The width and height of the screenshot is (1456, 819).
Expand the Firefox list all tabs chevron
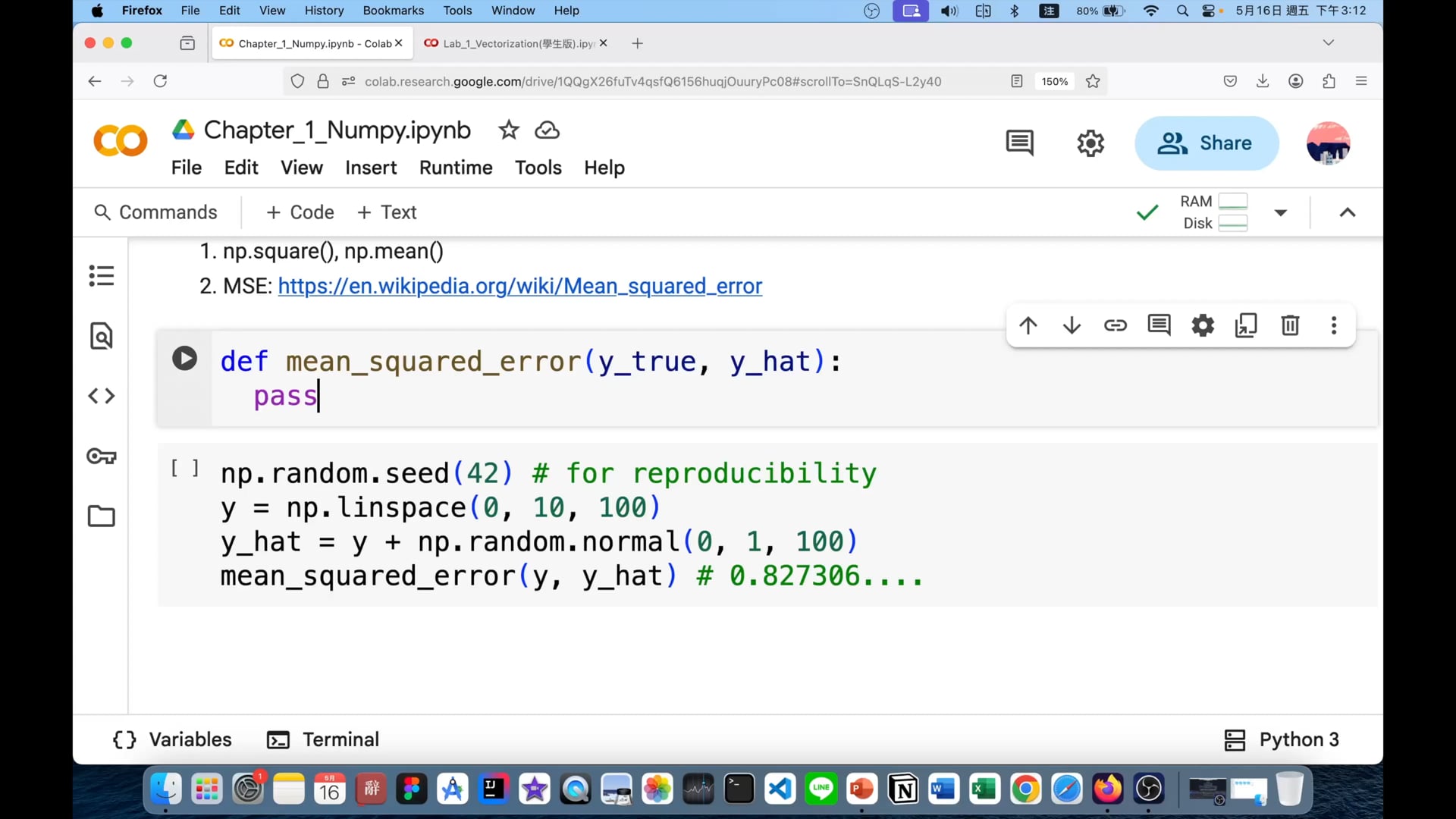[x=1328, y=43]
